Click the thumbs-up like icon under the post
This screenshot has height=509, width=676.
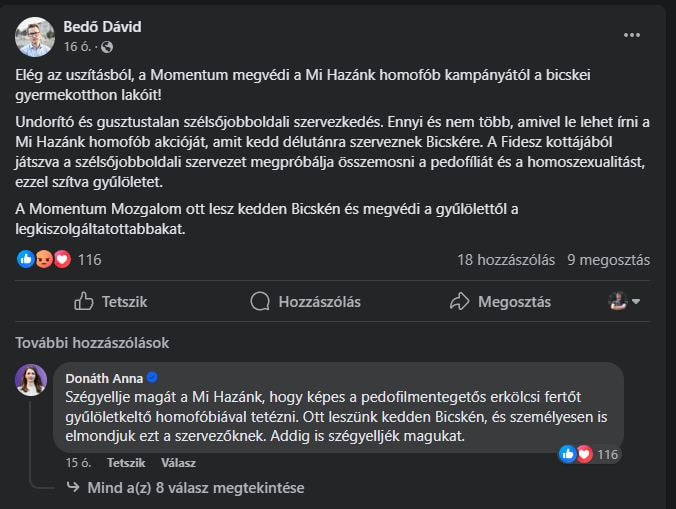tap(85, 301)
